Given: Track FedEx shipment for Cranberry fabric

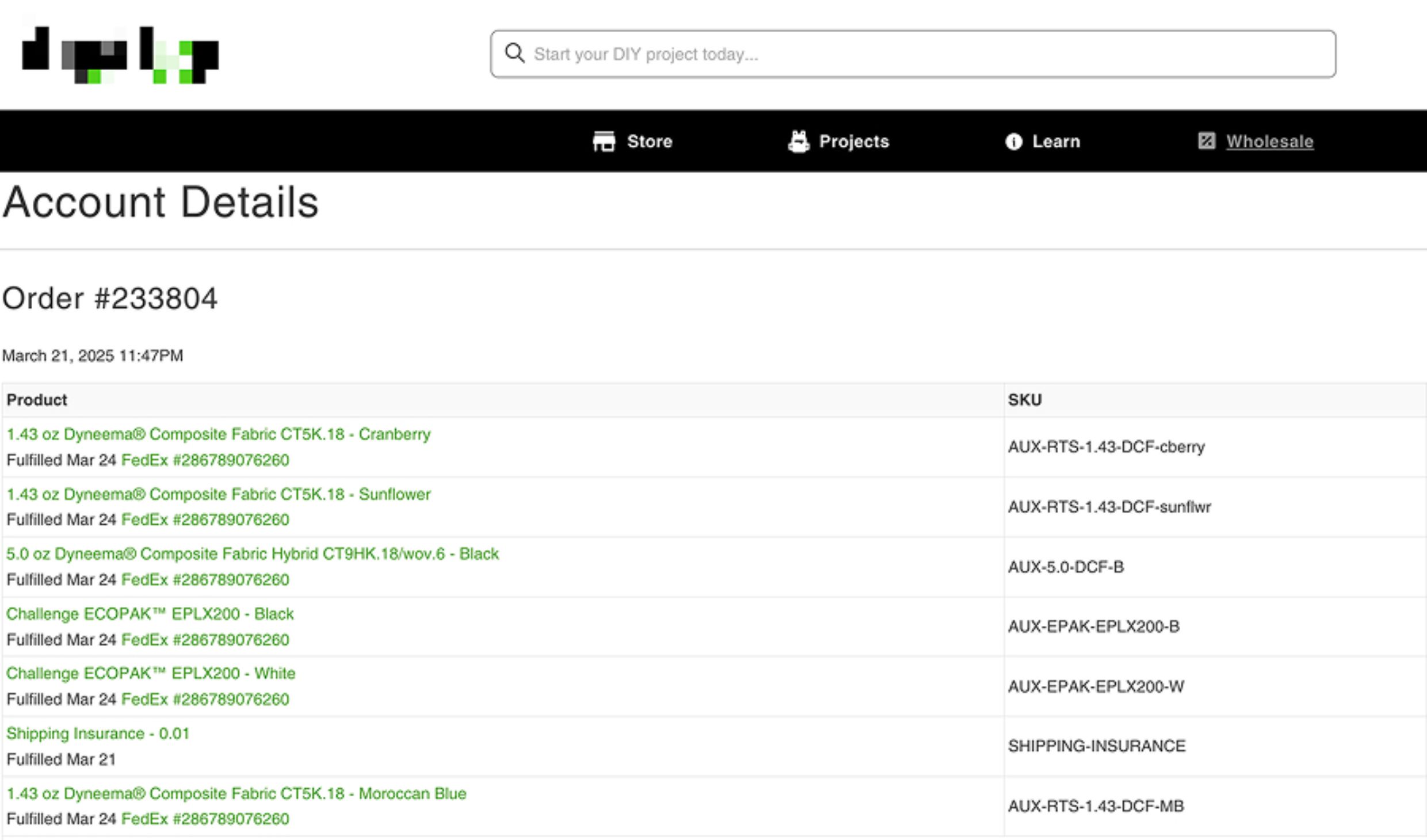Looking at the screenshot, I should 205,460.
